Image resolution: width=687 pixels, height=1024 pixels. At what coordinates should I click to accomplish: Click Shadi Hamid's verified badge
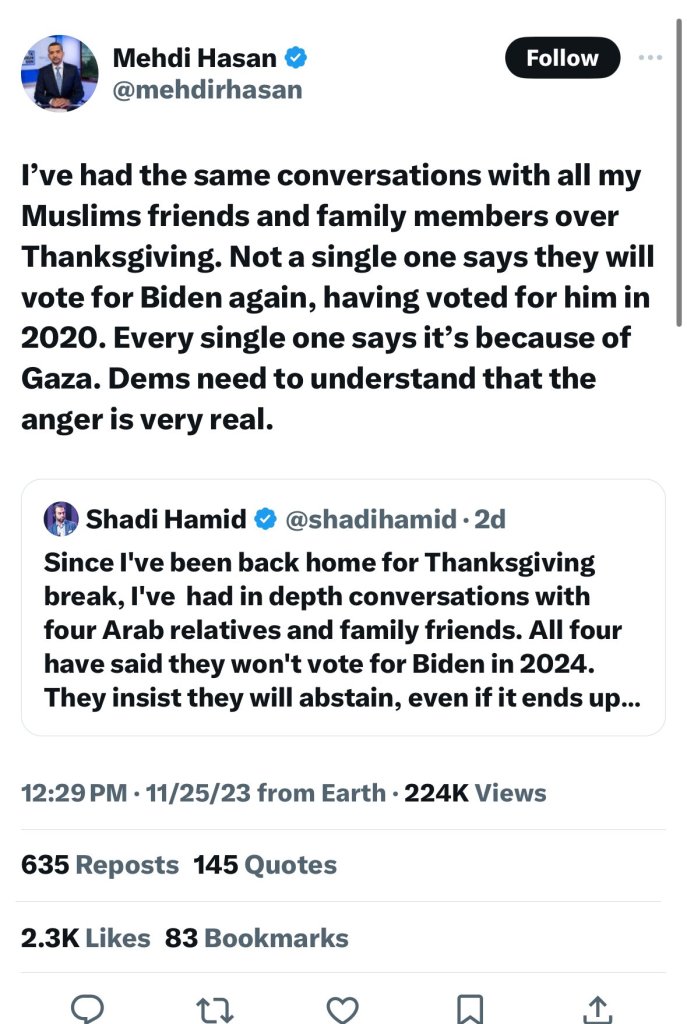tap(265, 519)
